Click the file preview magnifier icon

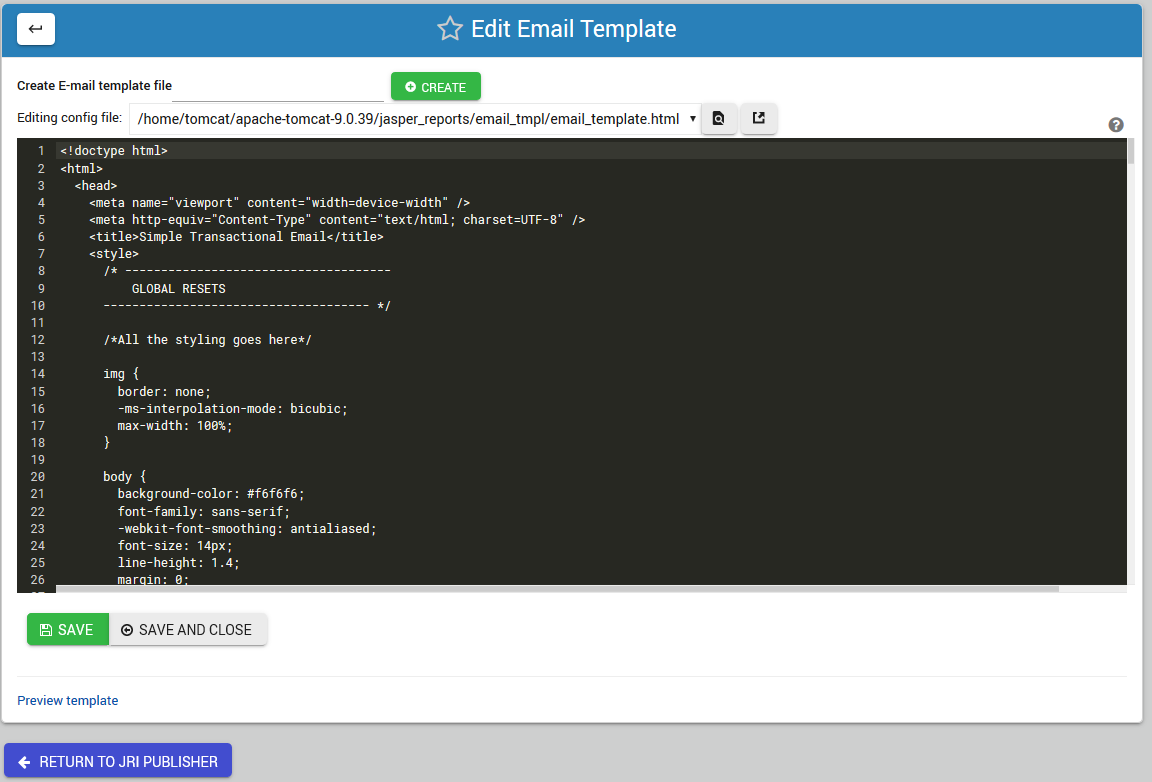719,118
